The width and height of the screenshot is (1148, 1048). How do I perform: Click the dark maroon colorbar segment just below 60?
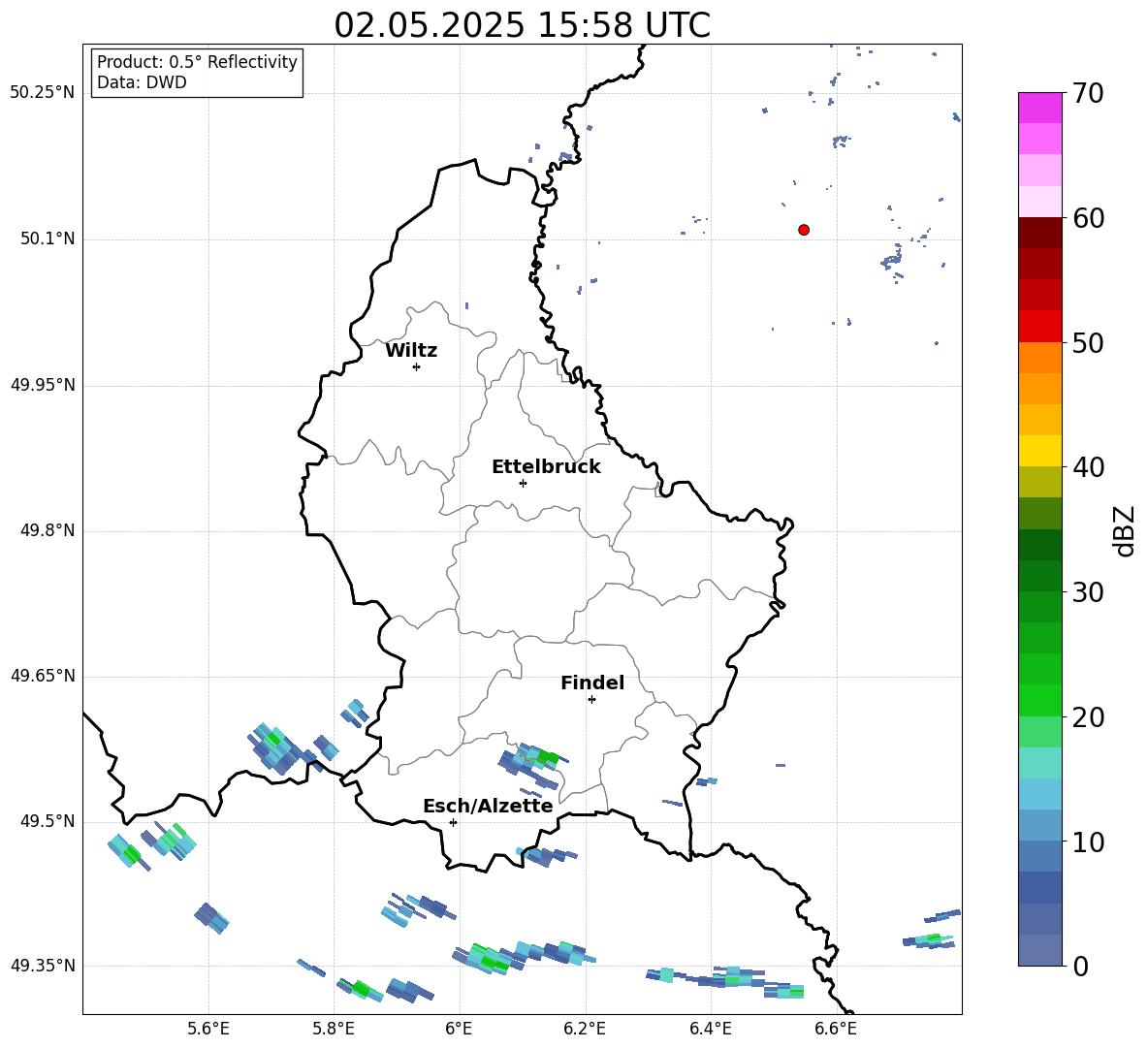1040,233
